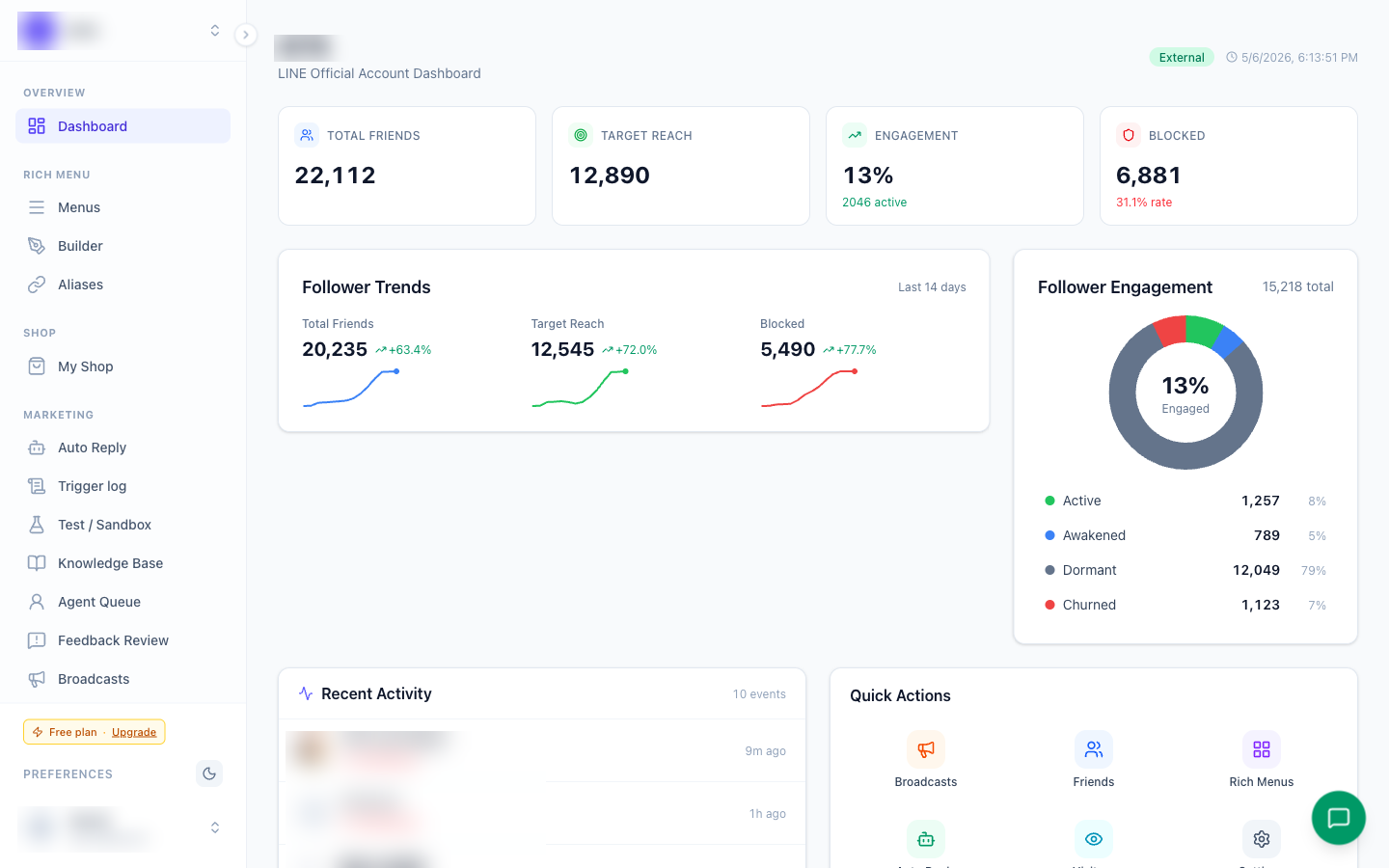Go to the Builder page
Viewport: 1389px width, 868px height.
pyautogui.click(x=123, y=246)
